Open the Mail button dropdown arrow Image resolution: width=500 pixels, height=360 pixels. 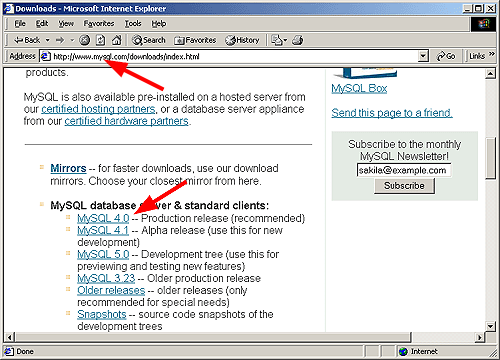coord(285,40)
